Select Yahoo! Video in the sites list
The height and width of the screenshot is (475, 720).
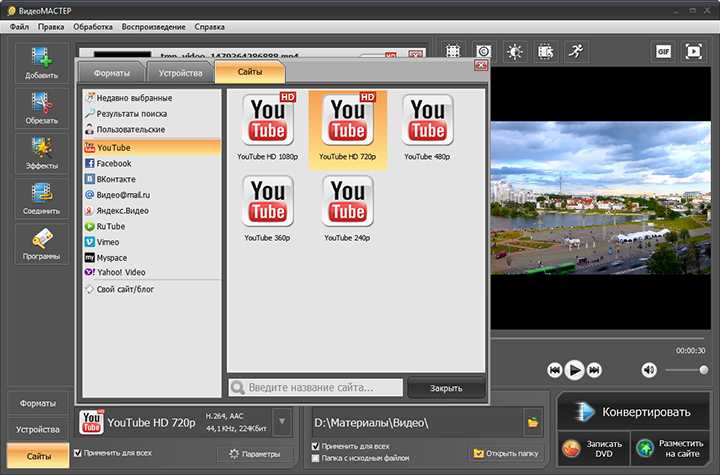coord(152,272)
